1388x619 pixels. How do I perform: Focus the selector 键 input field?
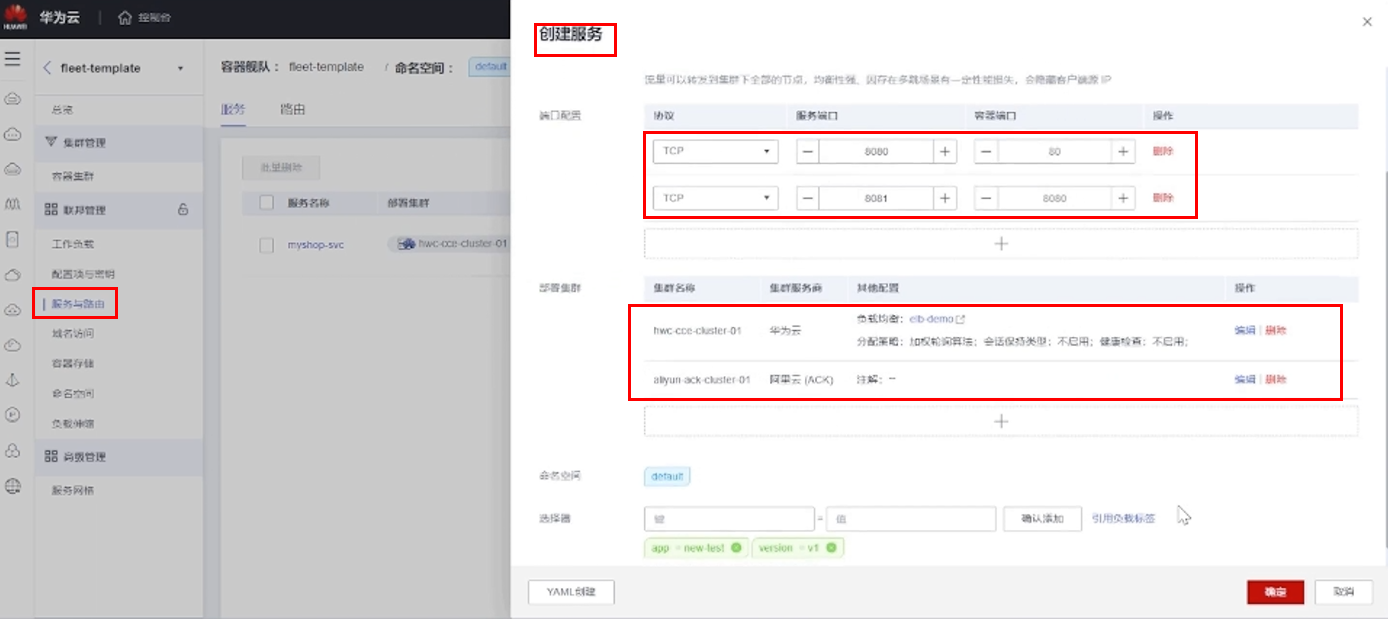point(729,519)
